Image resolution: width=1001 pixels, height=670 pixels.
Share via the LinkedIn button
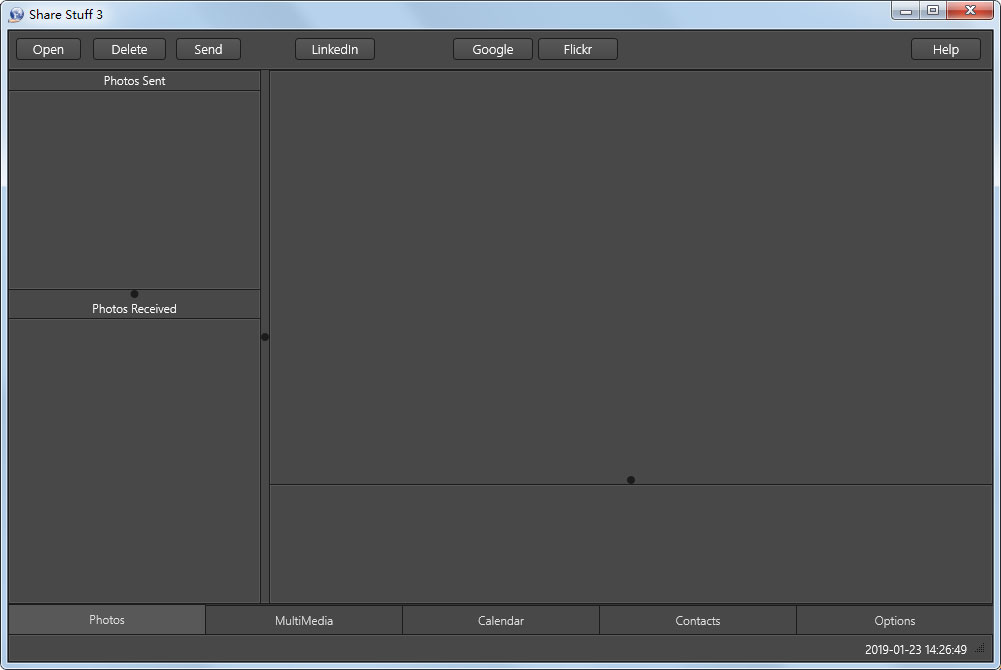click(334, 49)
